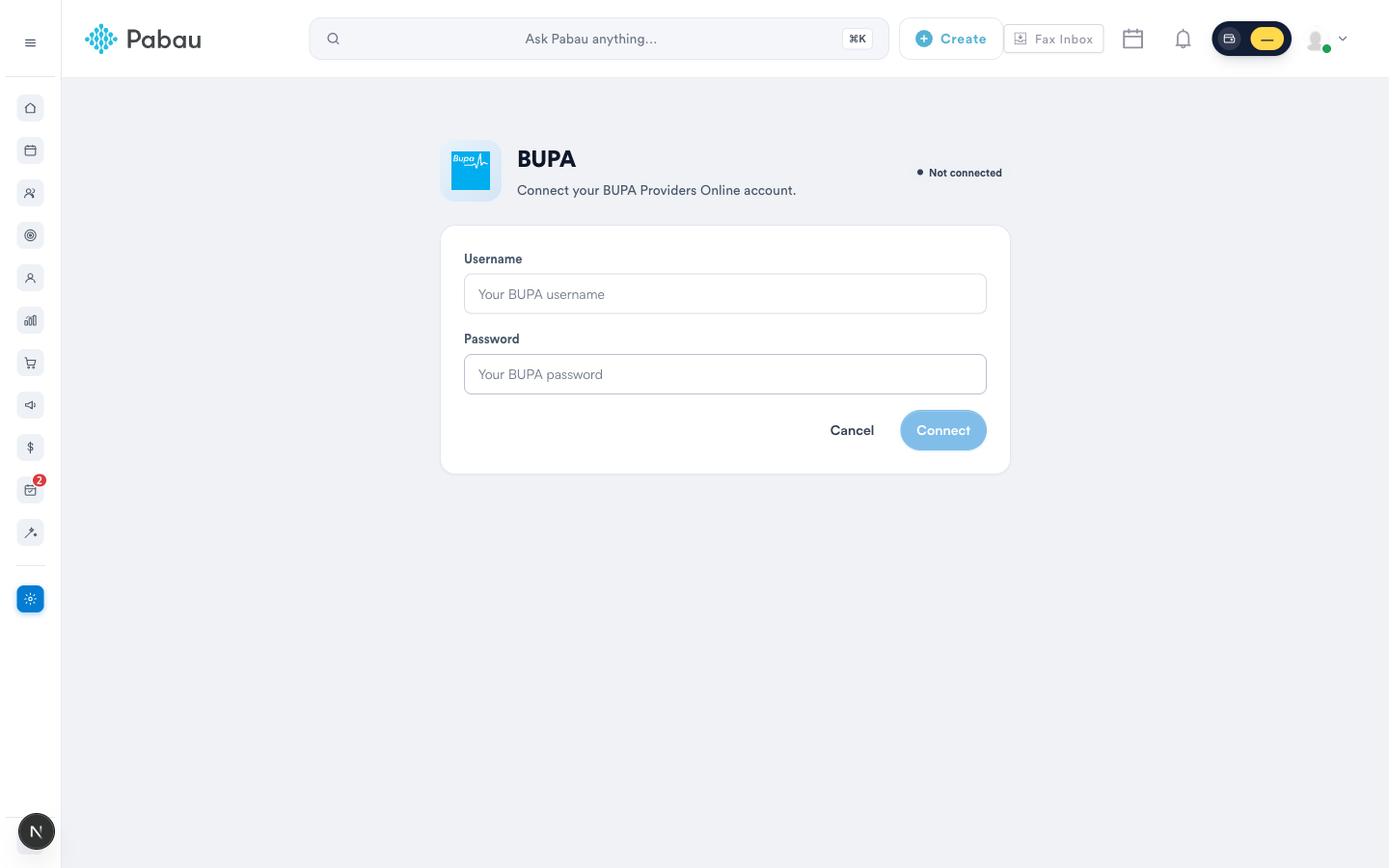1389x868 pixels.
Task: Click the Connect button
Action: [943, 430]
